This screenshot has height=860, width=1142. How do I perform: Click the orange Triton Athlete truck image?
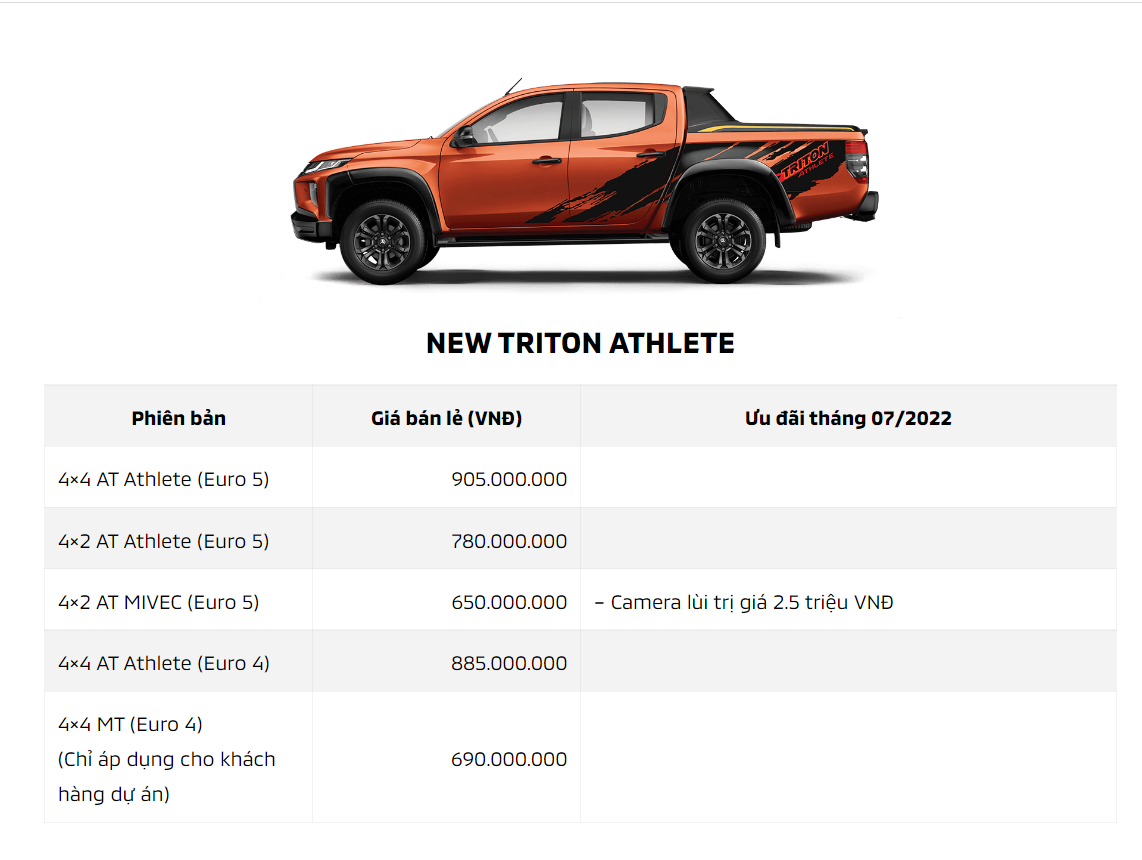pyautogui.click(x=584, y=182)
